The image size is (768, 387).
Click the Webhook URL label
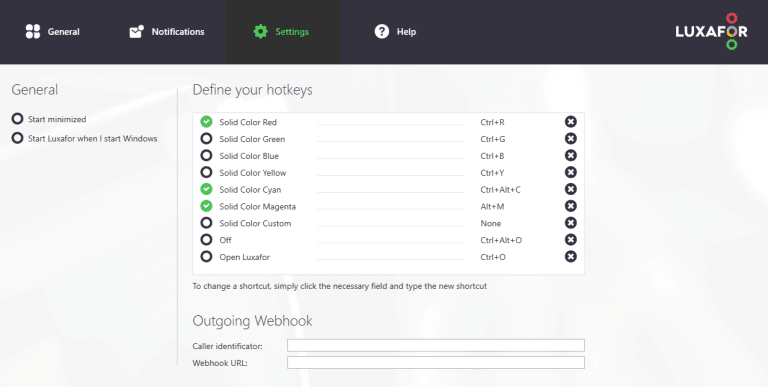point(220,363)
